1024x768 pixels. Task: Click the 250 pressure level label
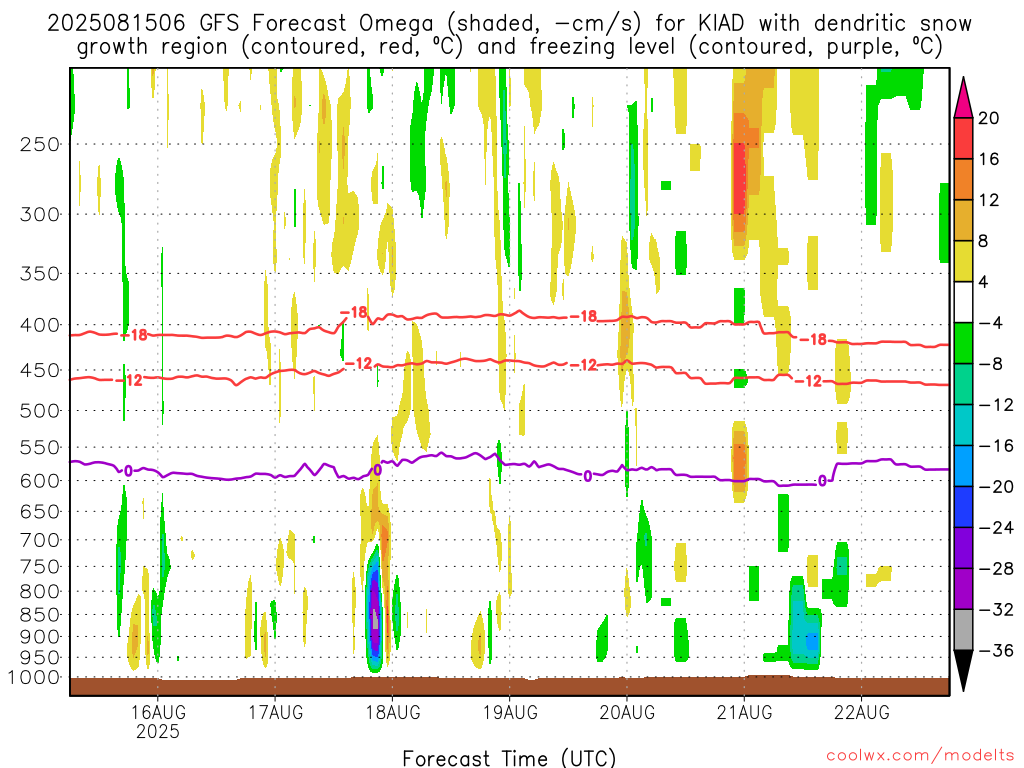40,144
